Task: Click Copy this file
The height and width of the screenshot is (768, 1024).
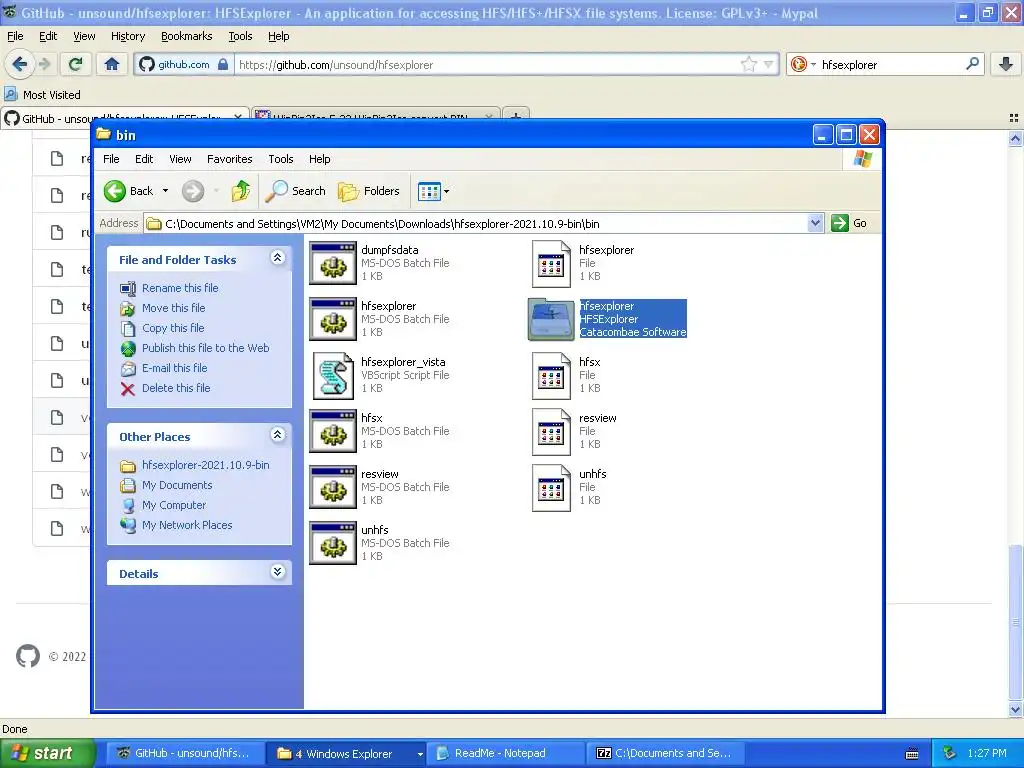Action: [x=173, y=328]
